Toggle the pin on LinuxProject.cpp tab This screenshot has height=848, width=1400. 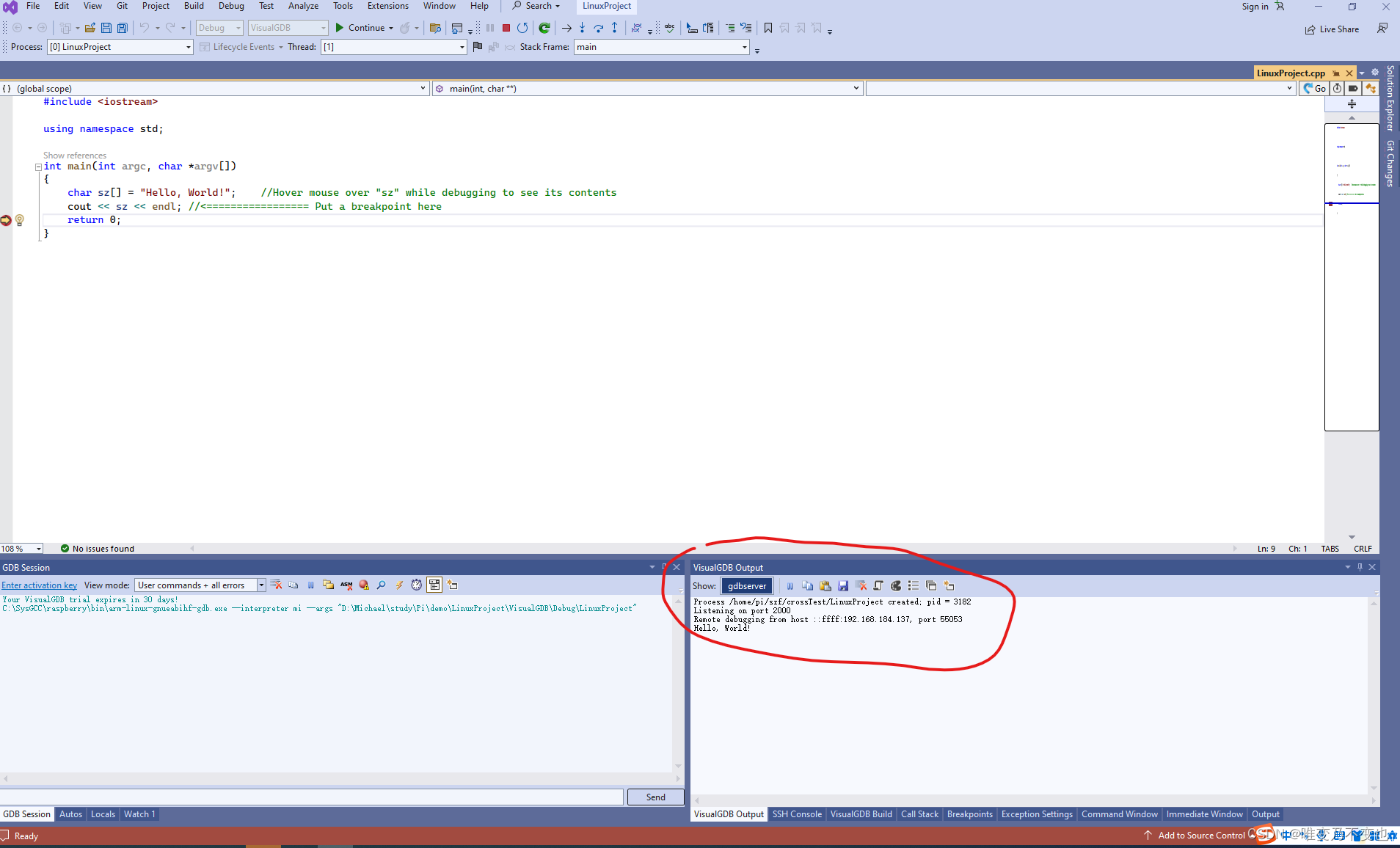point(1336,73)
